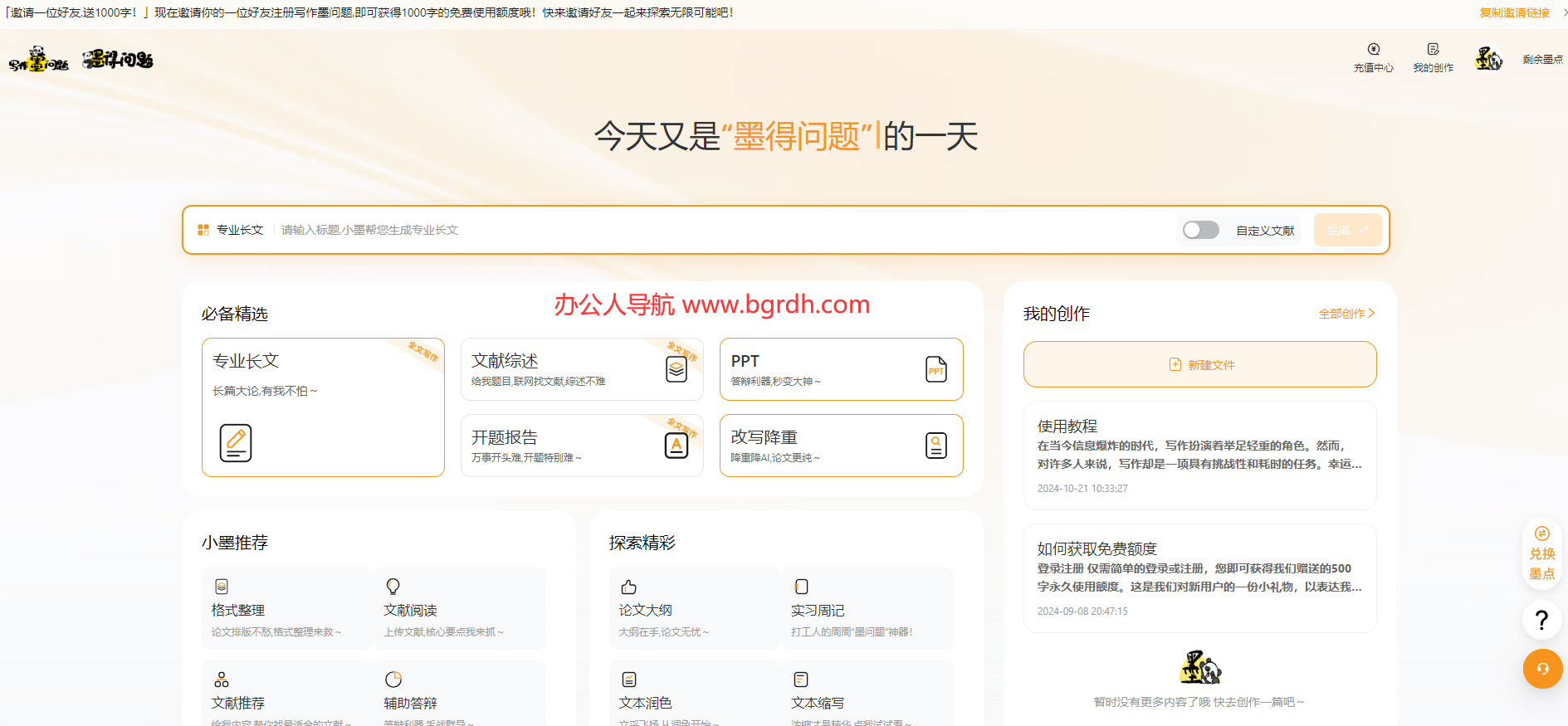Open the orange headset customer service button
Screen dimensions: 1568x726
(x=1542, y=669)
